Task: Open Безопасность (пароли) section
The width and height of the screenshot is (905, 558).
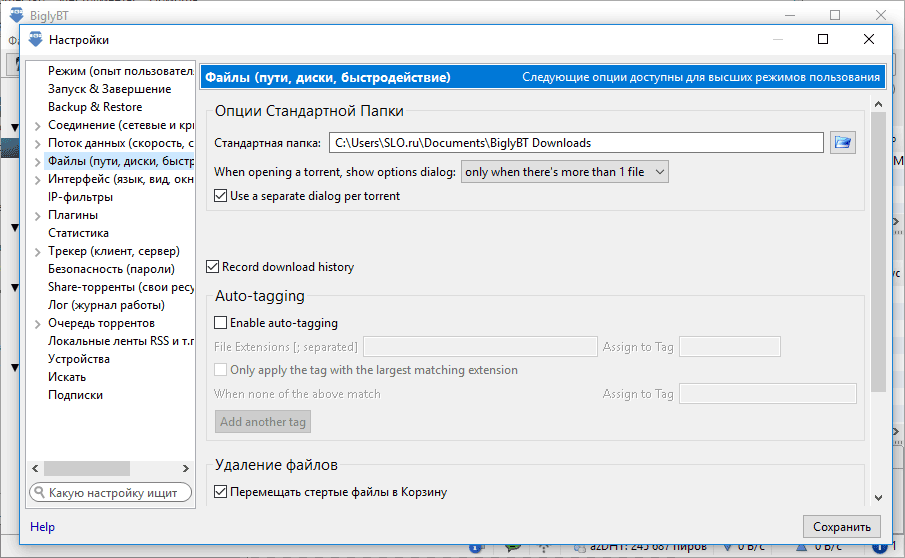Action: click(111, 269)
